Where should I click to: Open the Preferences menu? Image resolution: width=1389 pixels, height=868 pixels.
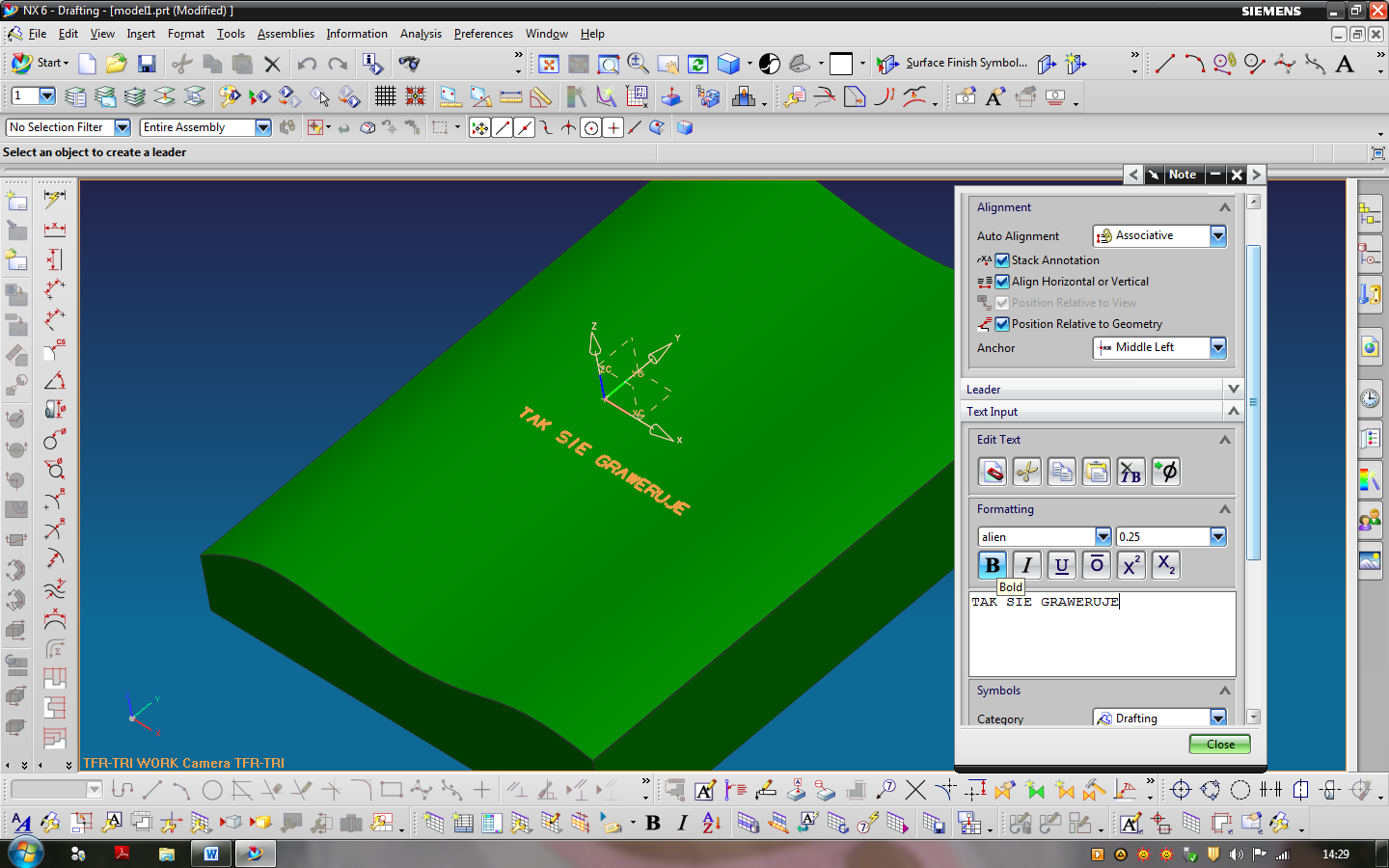(483, 34)
